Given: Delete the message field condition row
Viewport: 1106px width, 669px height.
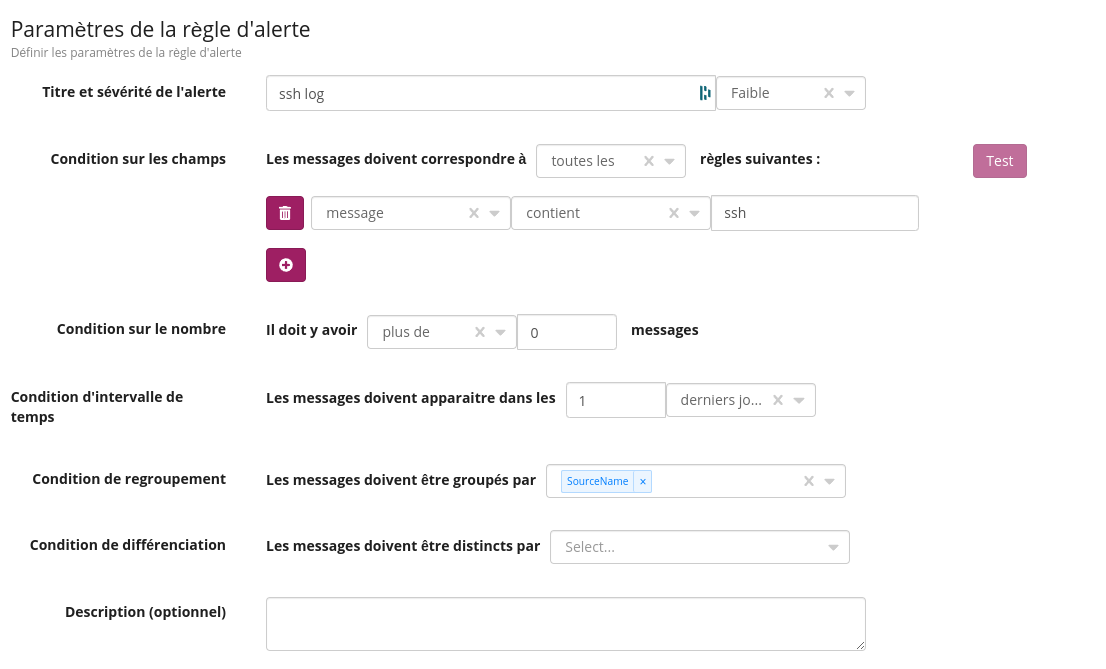Looking at the screenshot, I should 285,213.
